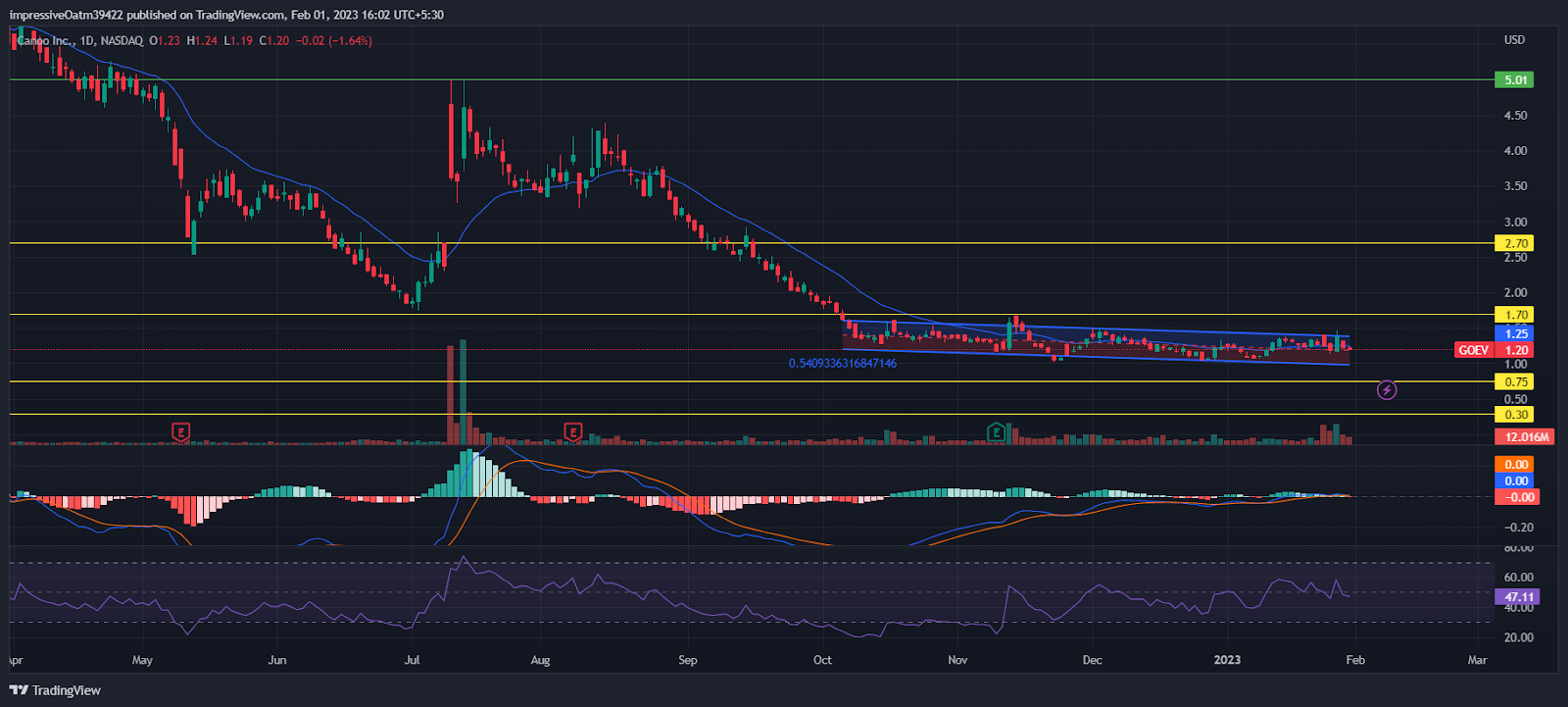This screenshot has width=1568, height=707.
Task: Click the 4.50 price axis tick
Action: click(x=1515, y=116)
